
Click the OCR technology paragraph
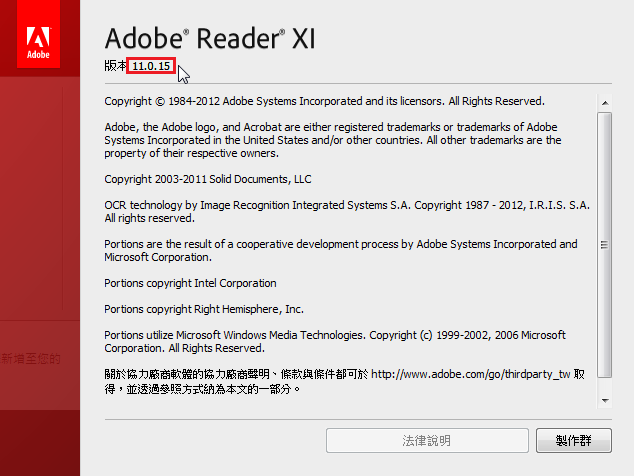click(x=347, y=212)
